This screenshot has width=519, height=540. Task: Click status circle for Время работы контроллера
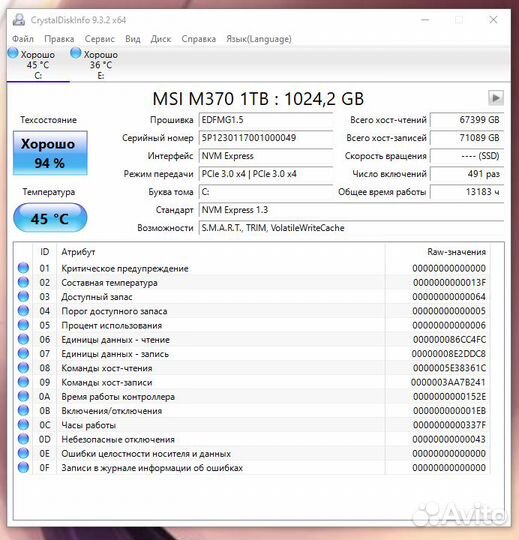click(x=23, y=396)
